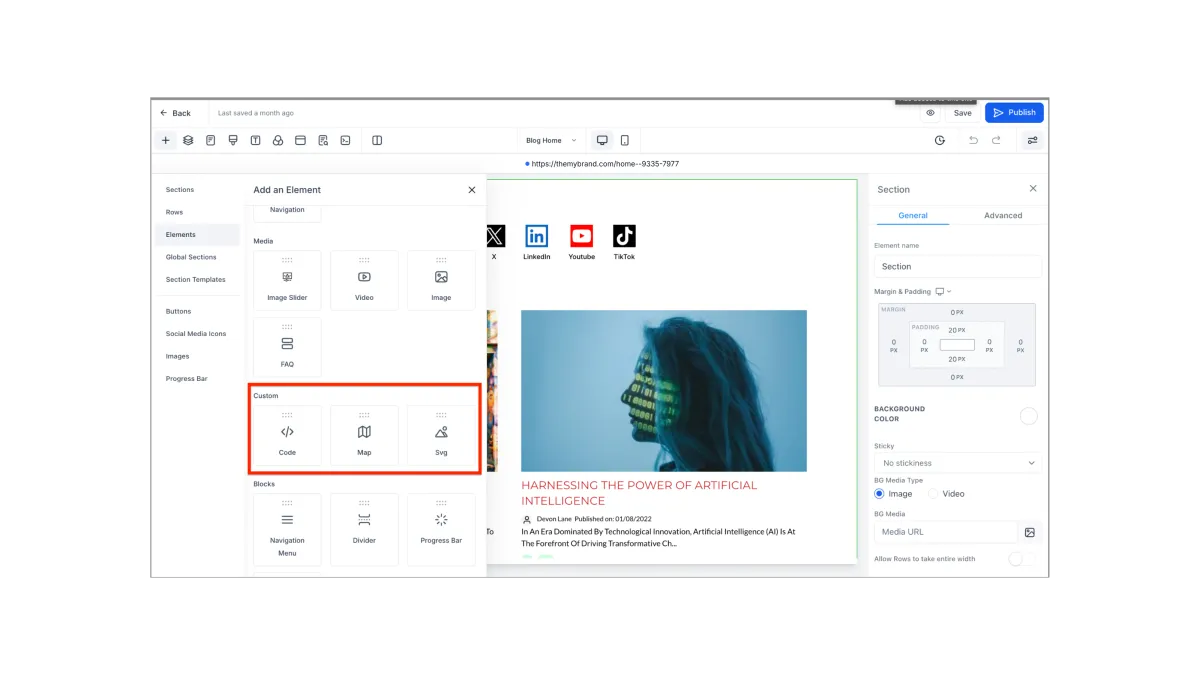The height and width of the screenshot is (675, 1200).
Task: Click the Publish button
Action: tap(1014, 113)
